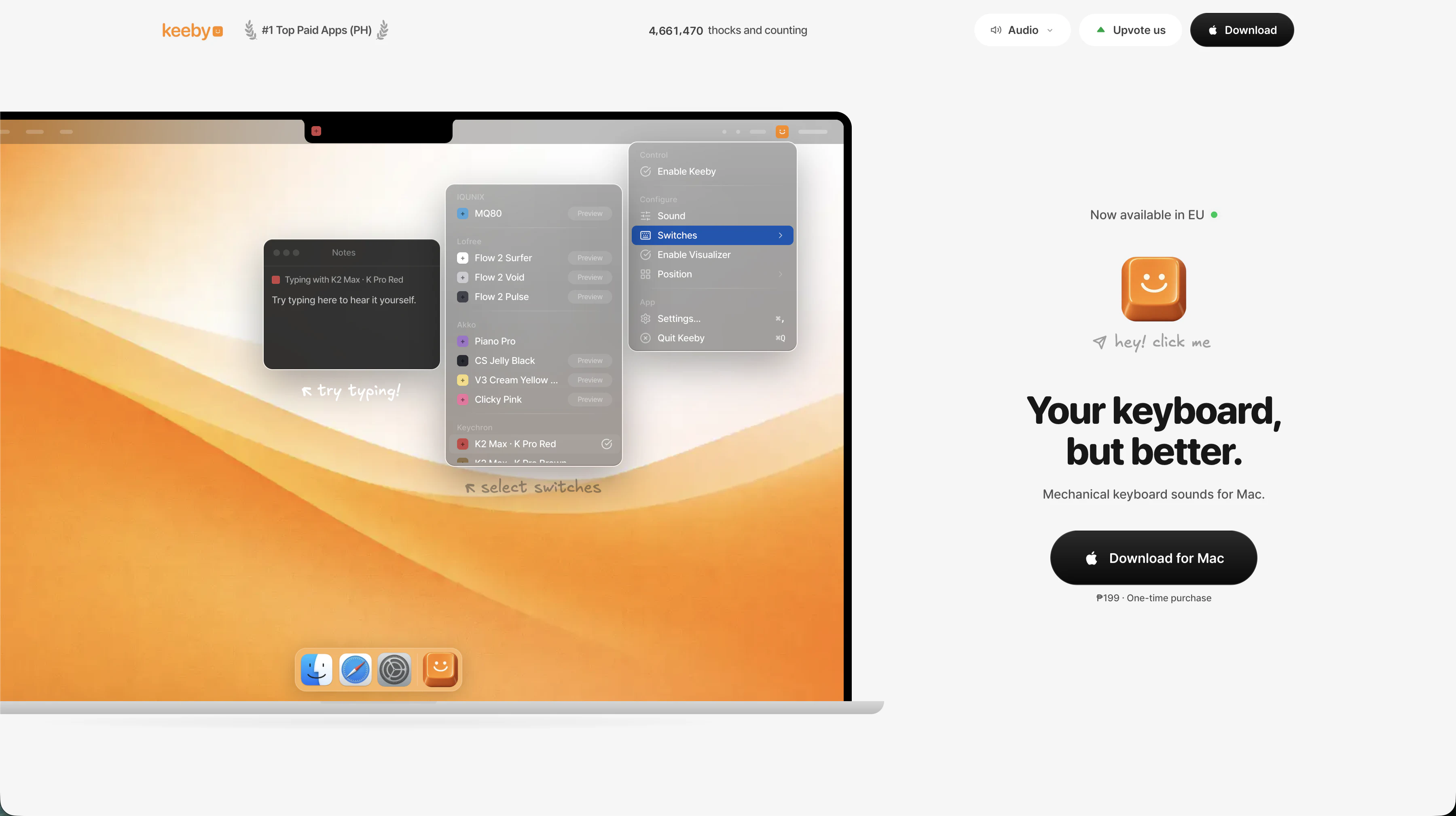This screenshot has width=1456, height=816.
Task: Click the Sound sliders icon
Action: click(645, 216)
